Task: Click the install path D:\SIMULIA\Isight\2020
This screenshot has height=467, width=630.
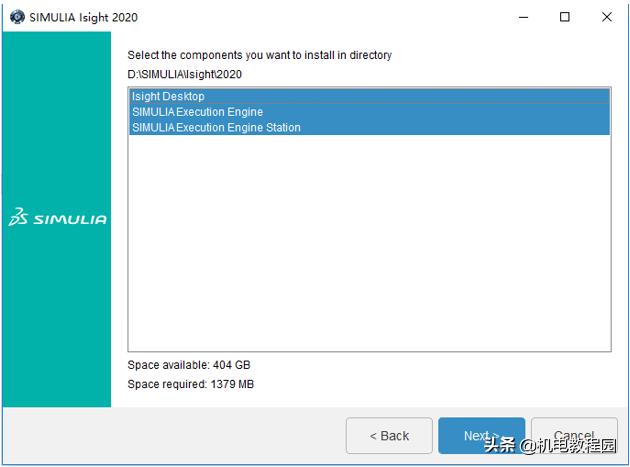Action: [184, 74]
